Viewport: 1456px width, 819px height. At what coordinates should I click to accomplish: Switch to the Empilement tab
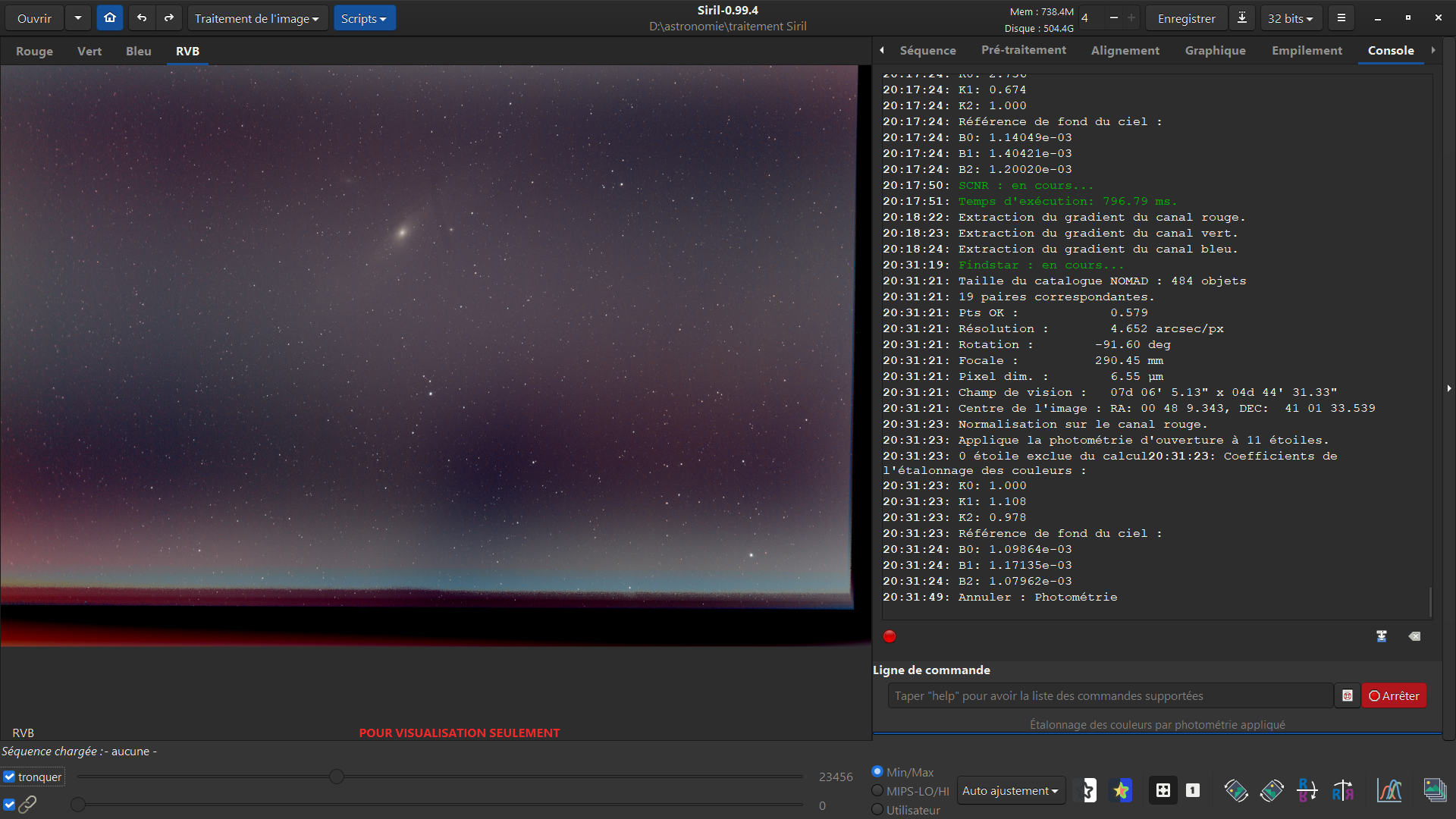pos(1307,51)
